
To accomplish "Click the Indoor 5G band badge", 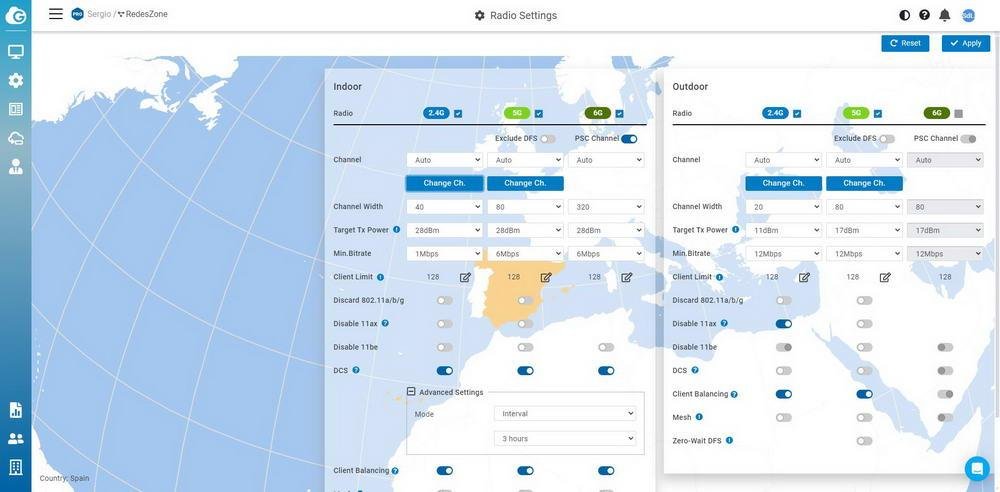I will pos(517,113).
